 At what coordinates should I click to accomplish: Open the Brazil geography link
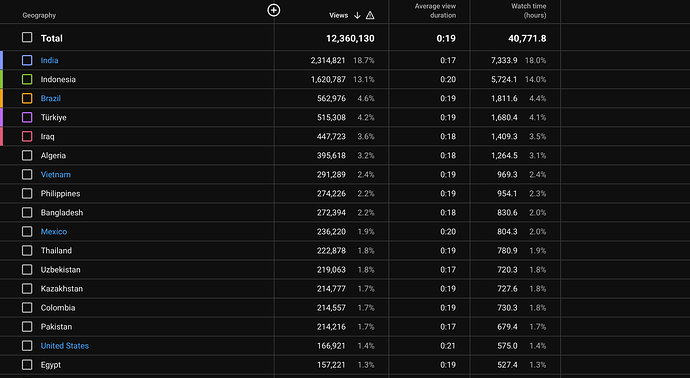coord(51,98)
